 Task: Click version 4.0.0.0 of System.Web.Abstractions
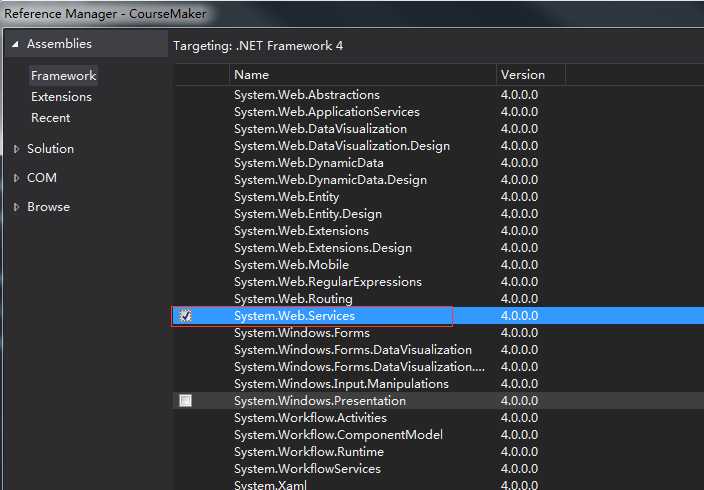click(519, 95)
